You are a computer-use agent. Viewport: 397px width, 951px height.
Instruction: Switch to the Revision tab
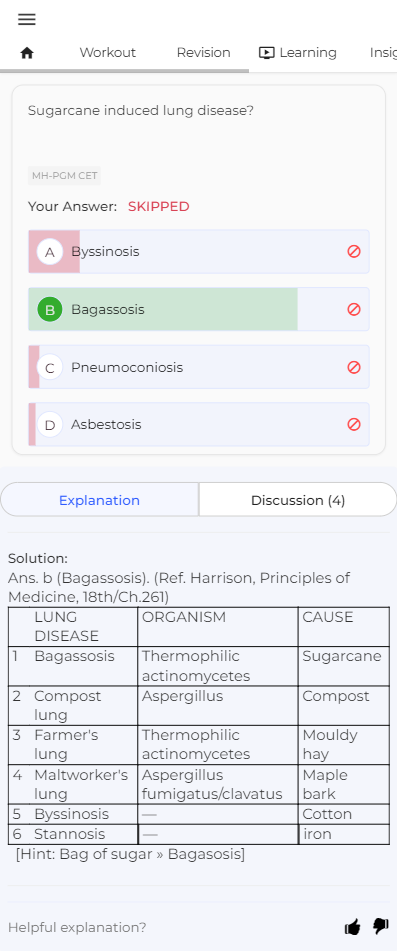click(204, 53)
